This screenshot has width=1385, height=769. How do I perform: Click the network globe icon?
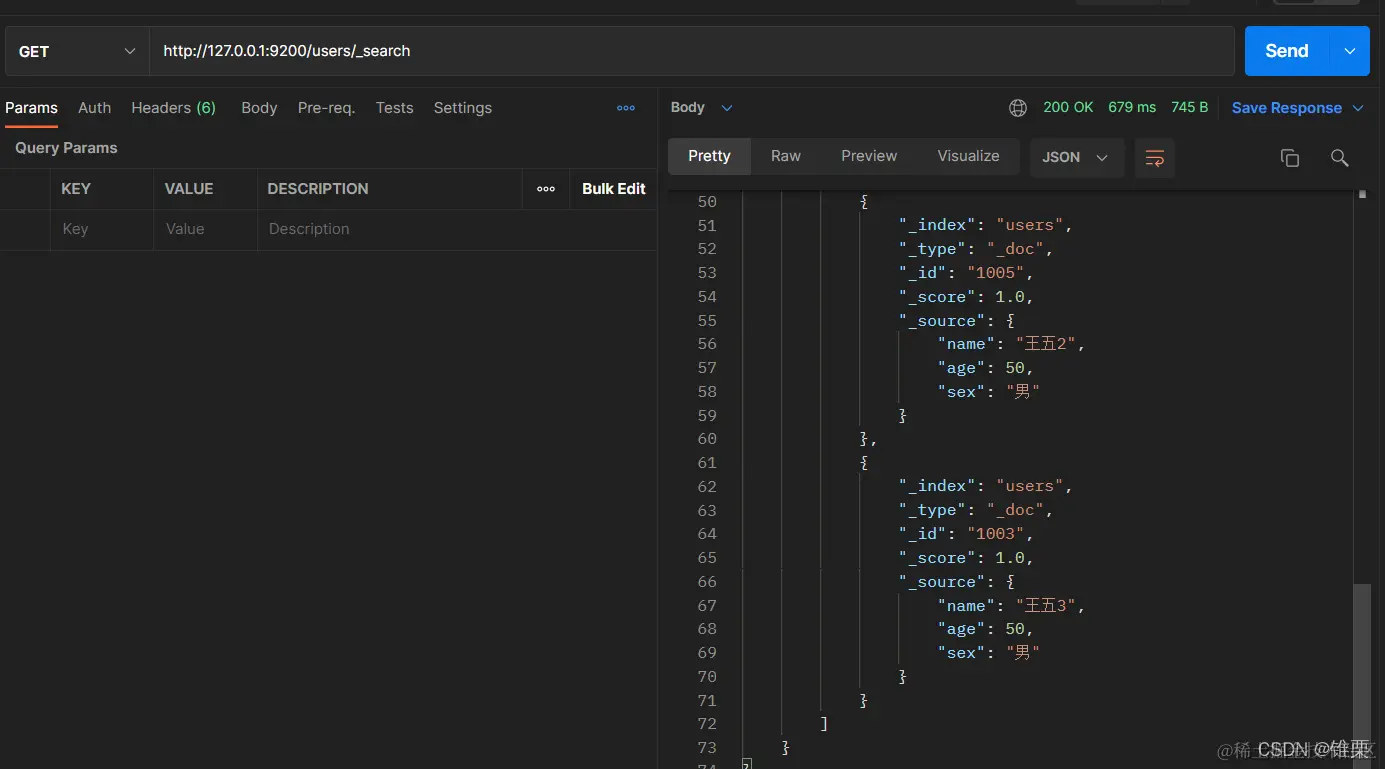1018,108
